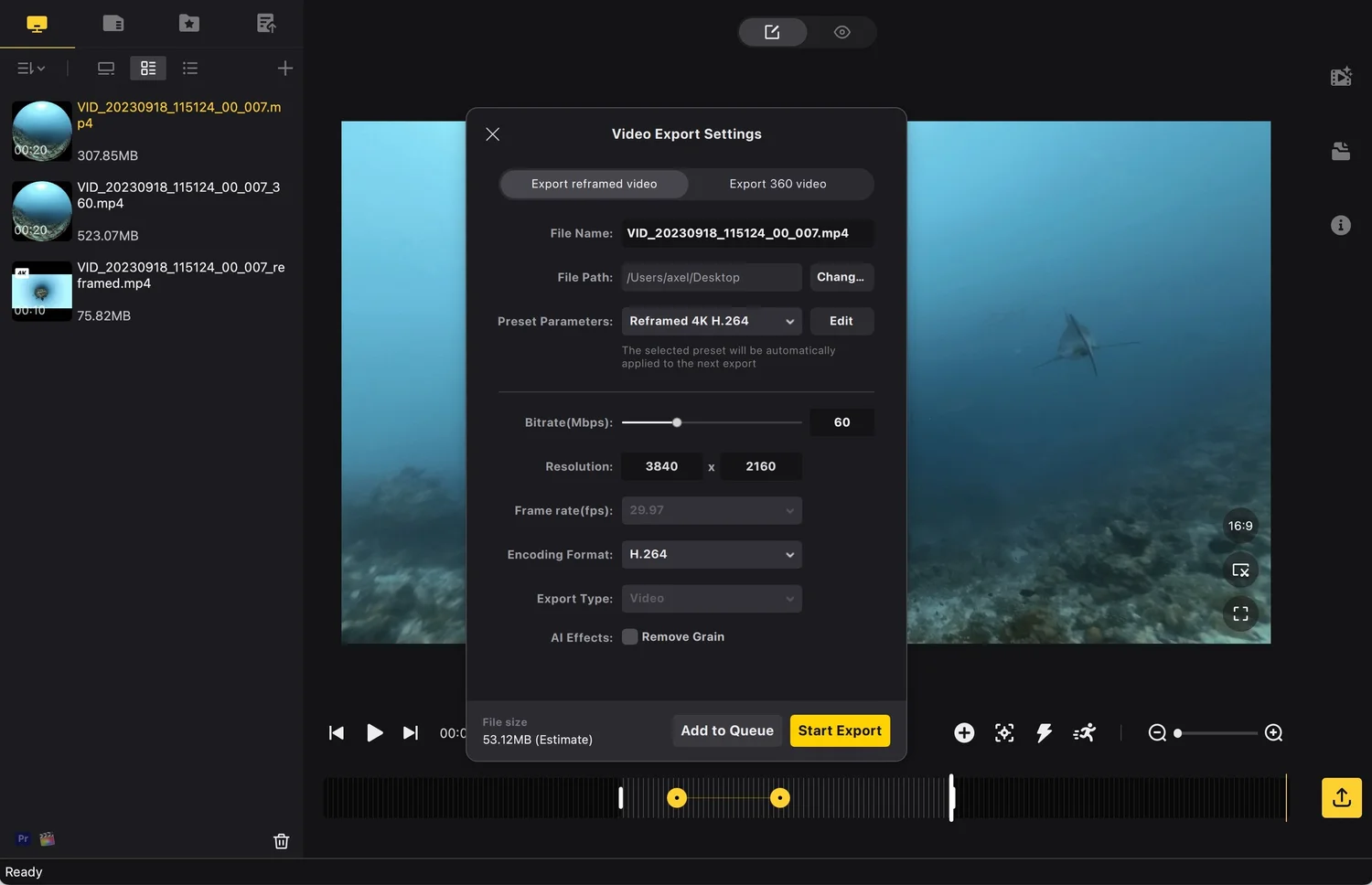The image size is (1372, 885).
Task: Open the media sort order dropdown
Action: click(x=30, y=68)
